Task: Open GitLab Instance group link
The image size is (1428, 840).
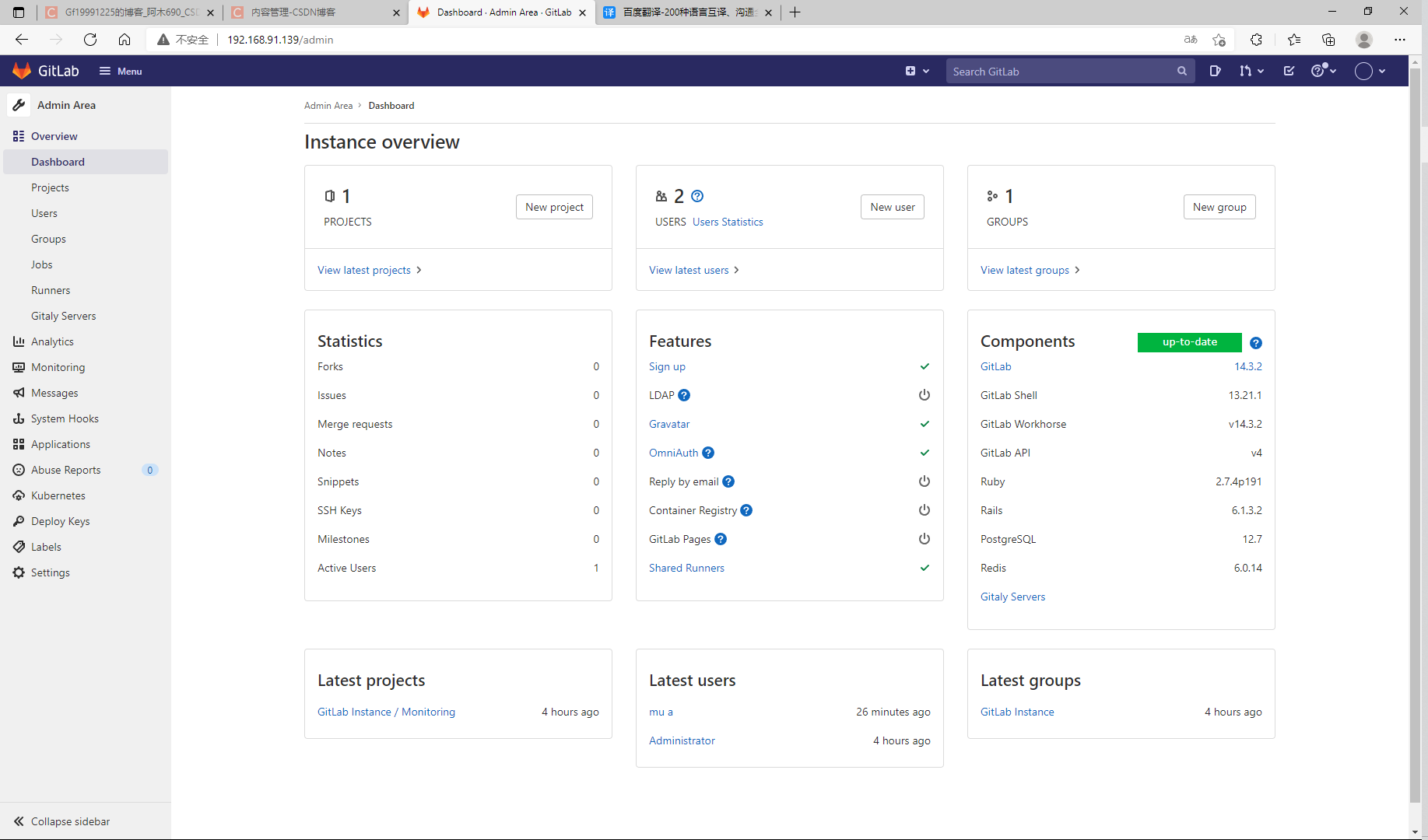Action: click(1017, 712)
